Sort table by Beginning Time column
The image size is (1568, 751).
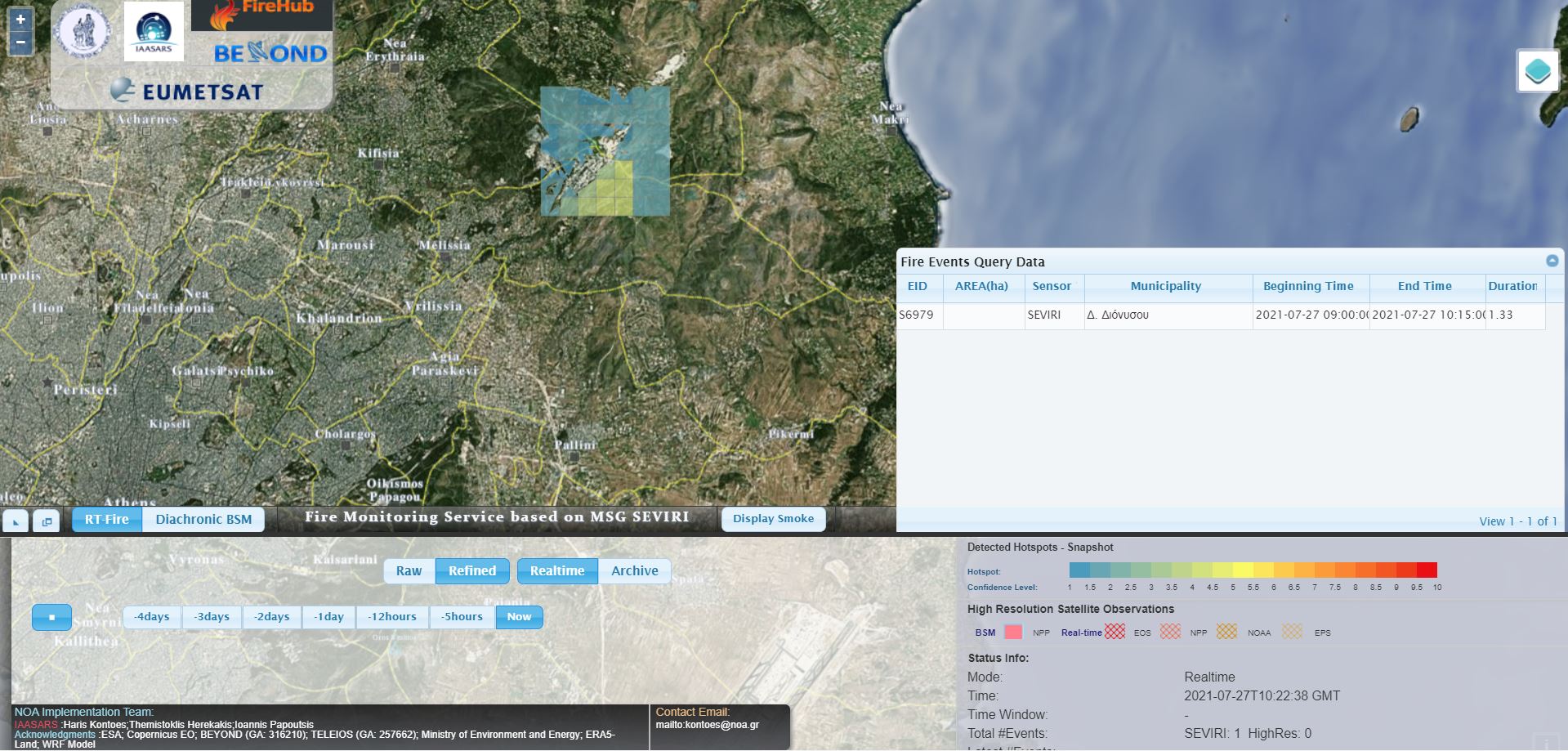[x=1308, y=286]
